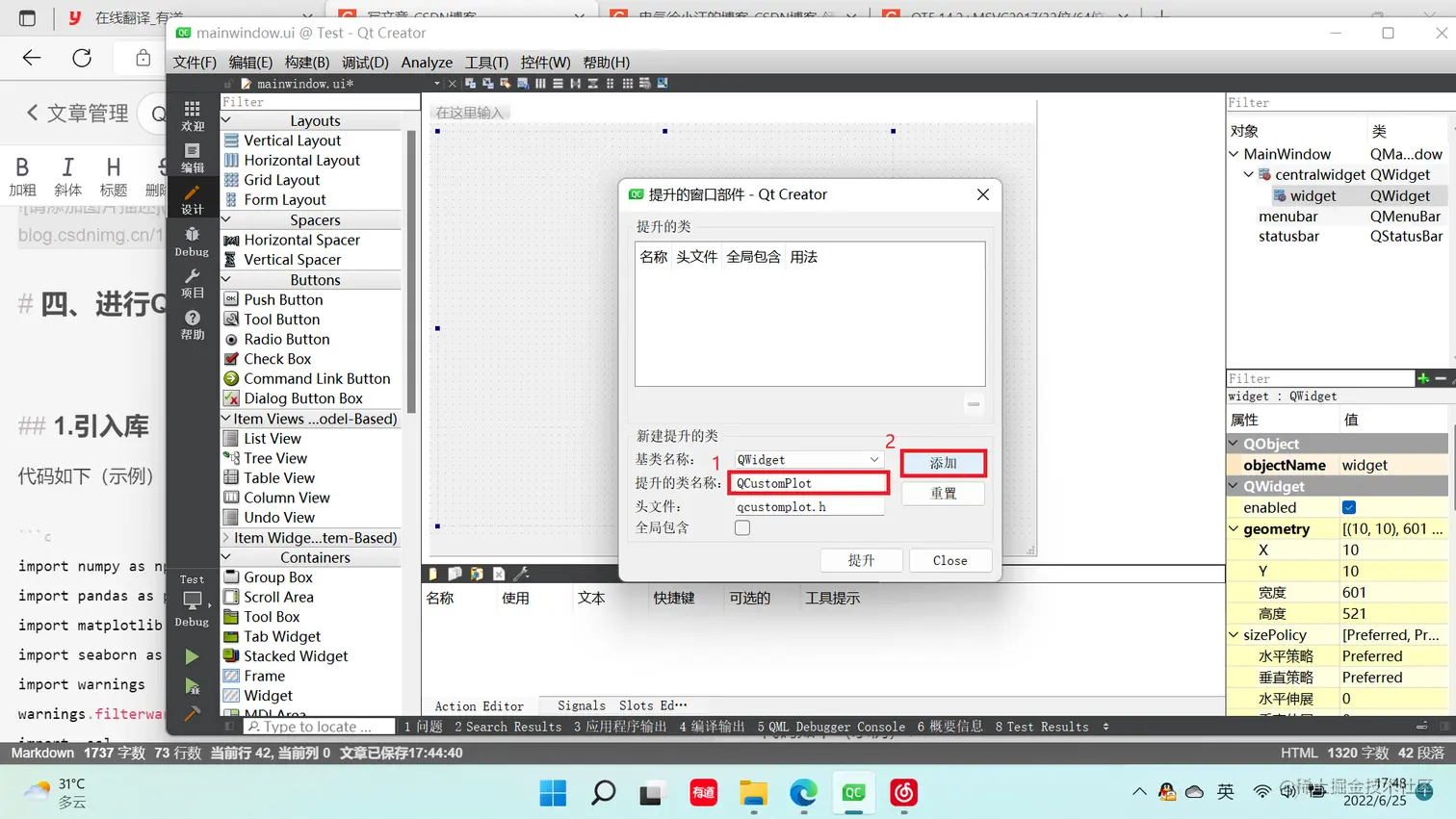Screen dimensions: 1456x819
Task: Click New action icon in Action Editor
Action: click(433, 574)
